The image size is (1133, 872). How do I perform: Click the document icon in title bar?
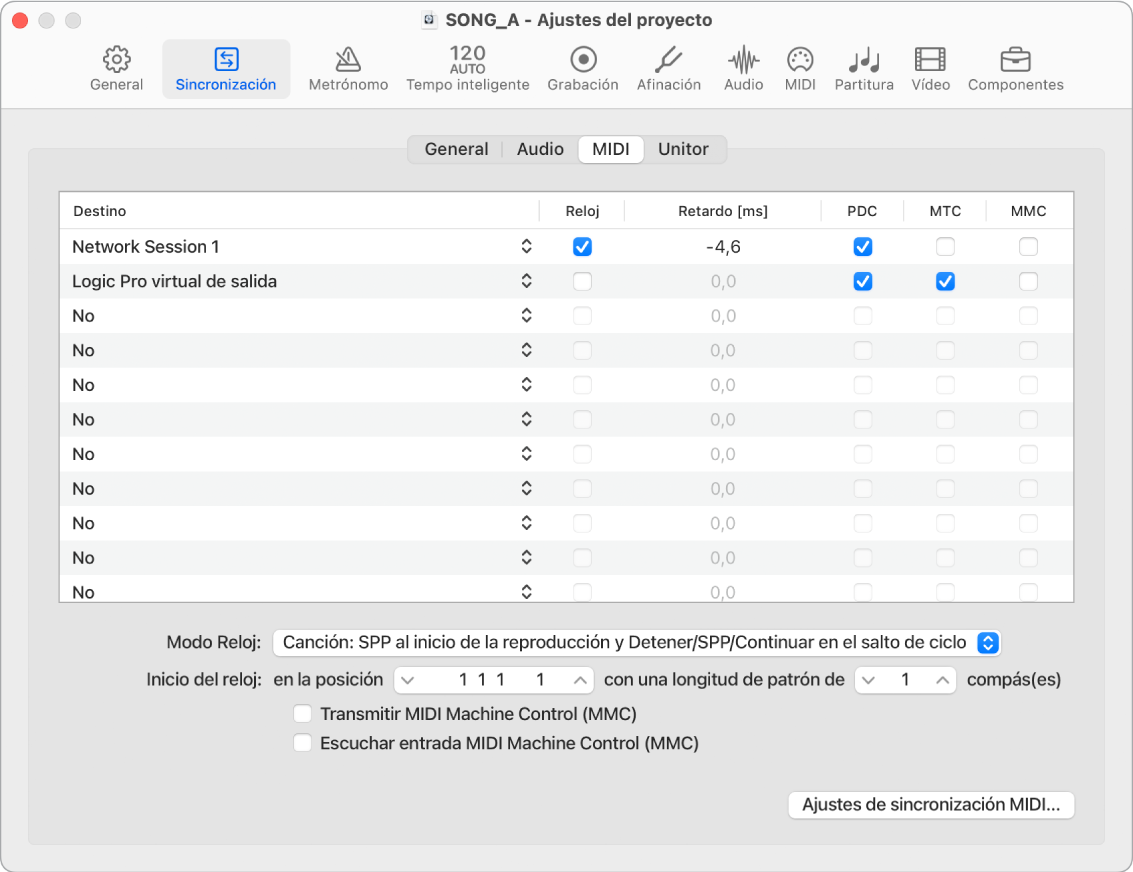pos(429,20)
